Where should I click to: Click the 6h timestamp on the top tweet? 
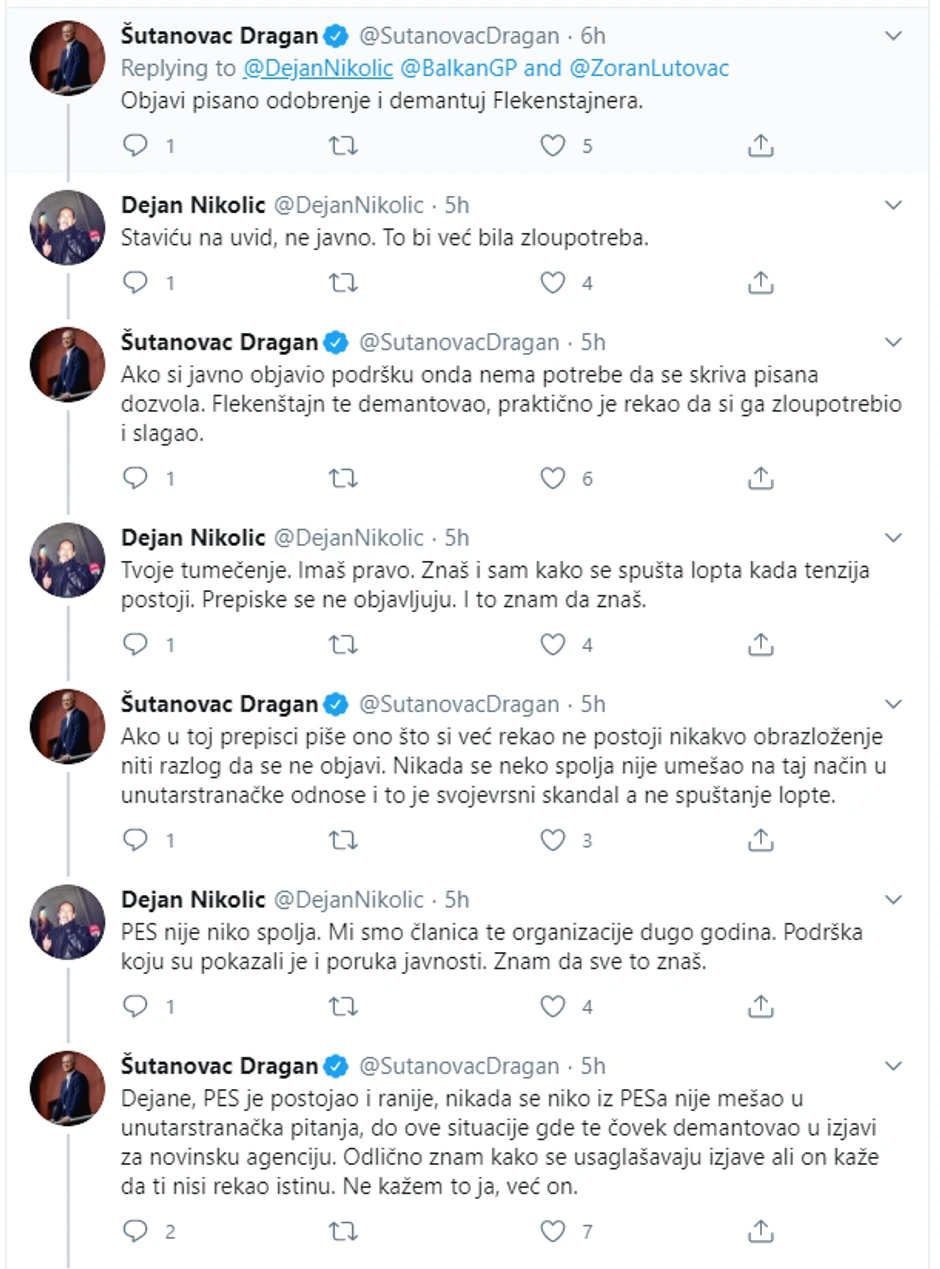[595, 33]
